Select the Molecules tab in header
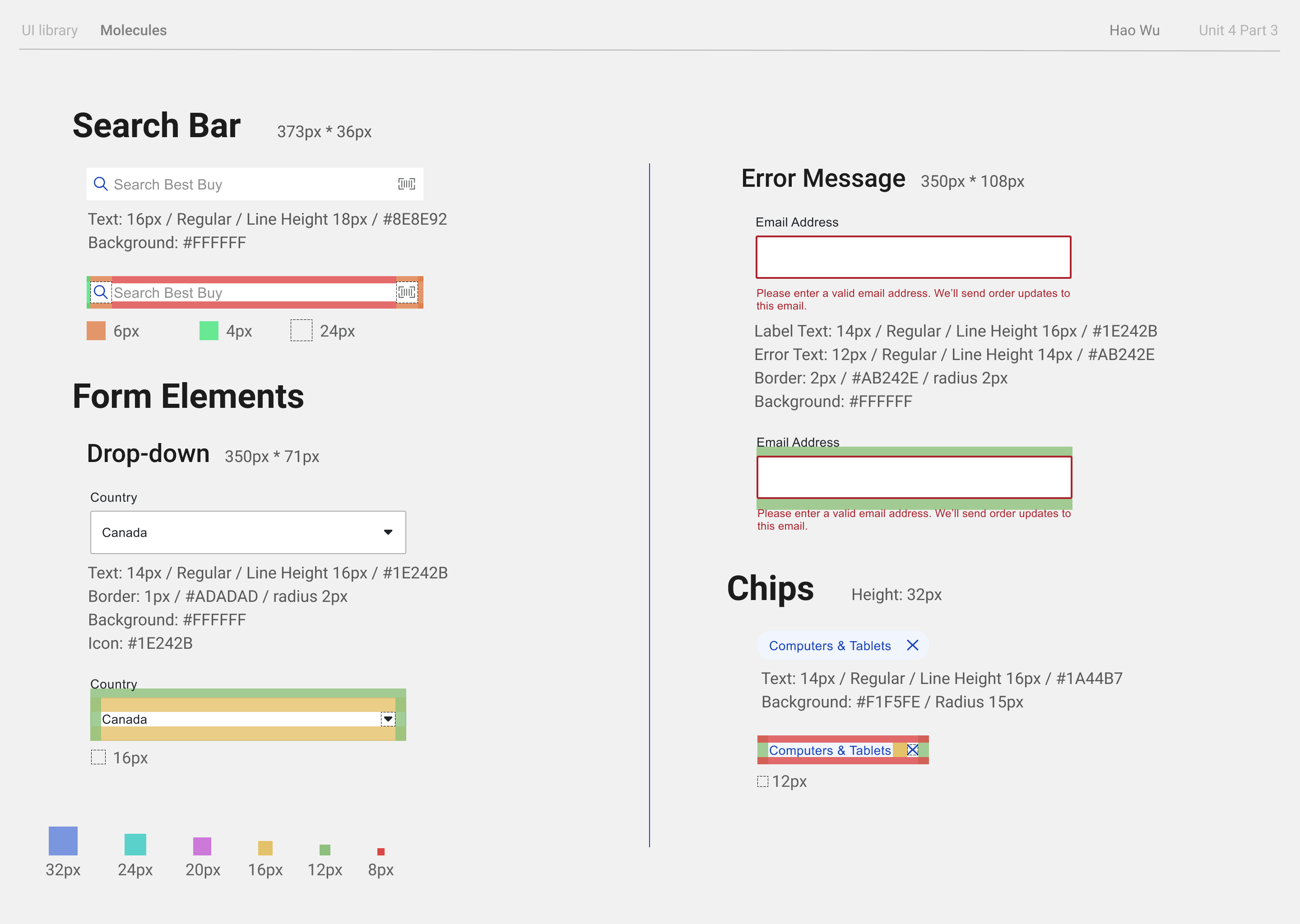 coord(133,30)
